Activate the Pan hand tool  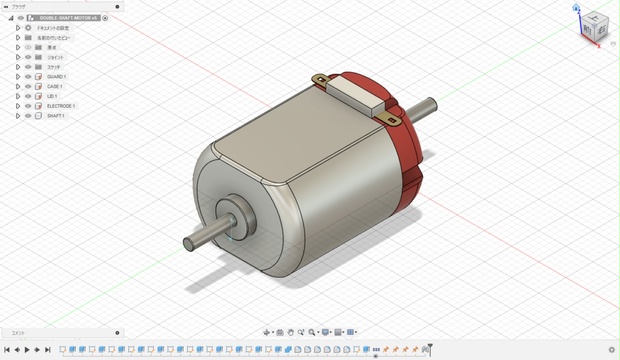291,332
